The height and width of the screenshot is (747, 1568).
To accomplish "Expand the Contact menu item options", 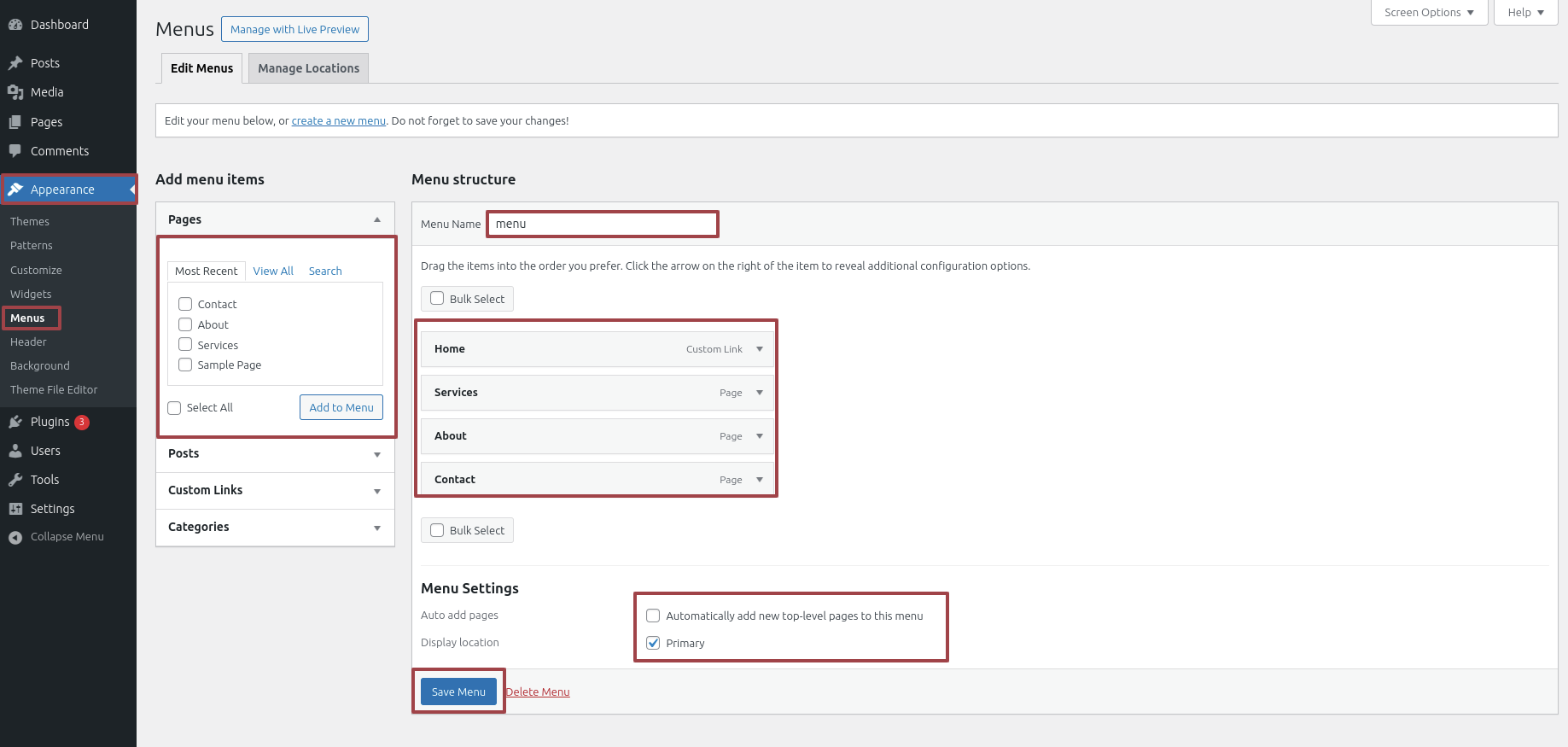I will pyautogui.click(x=760, y=480).
